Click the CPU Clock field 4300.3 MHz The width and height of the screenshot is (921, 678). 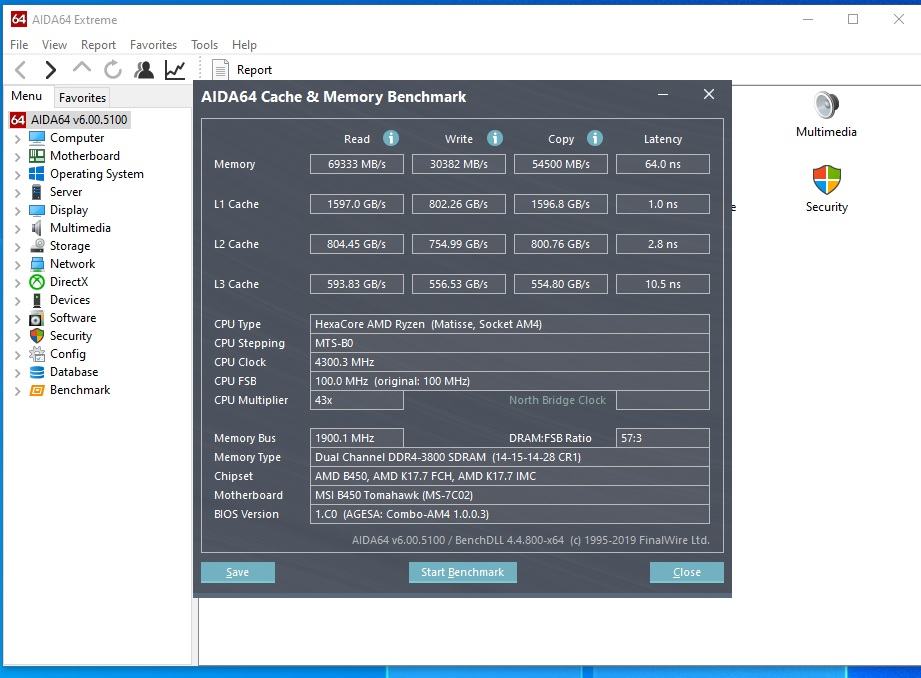coord(509,362)
